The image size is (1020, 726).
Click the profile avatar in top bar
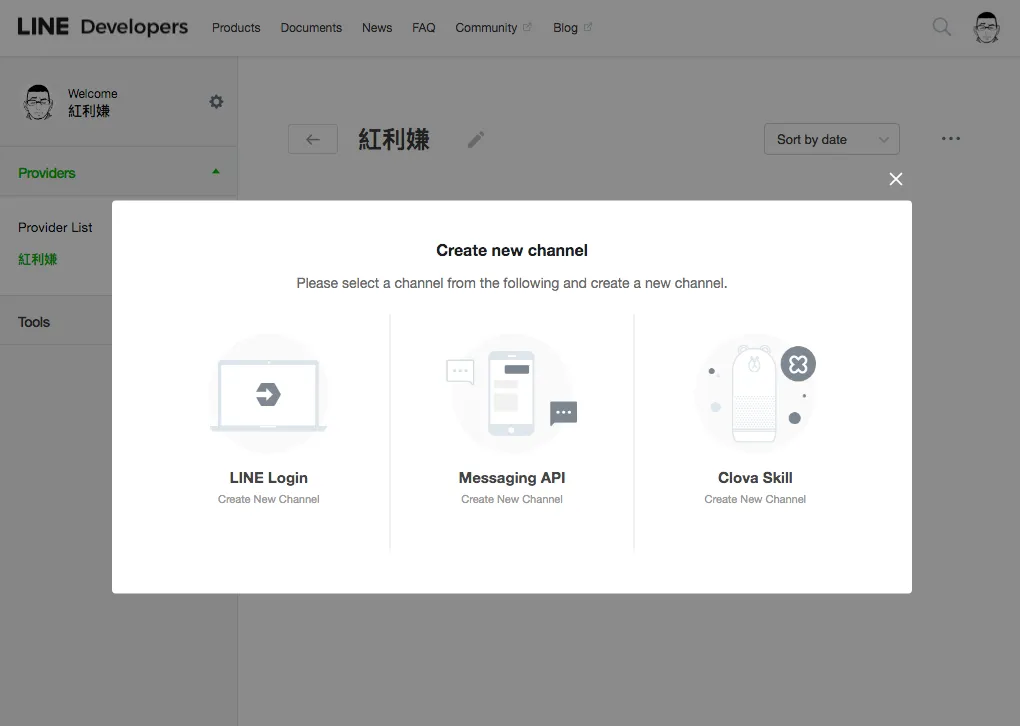tap(986, 28)
